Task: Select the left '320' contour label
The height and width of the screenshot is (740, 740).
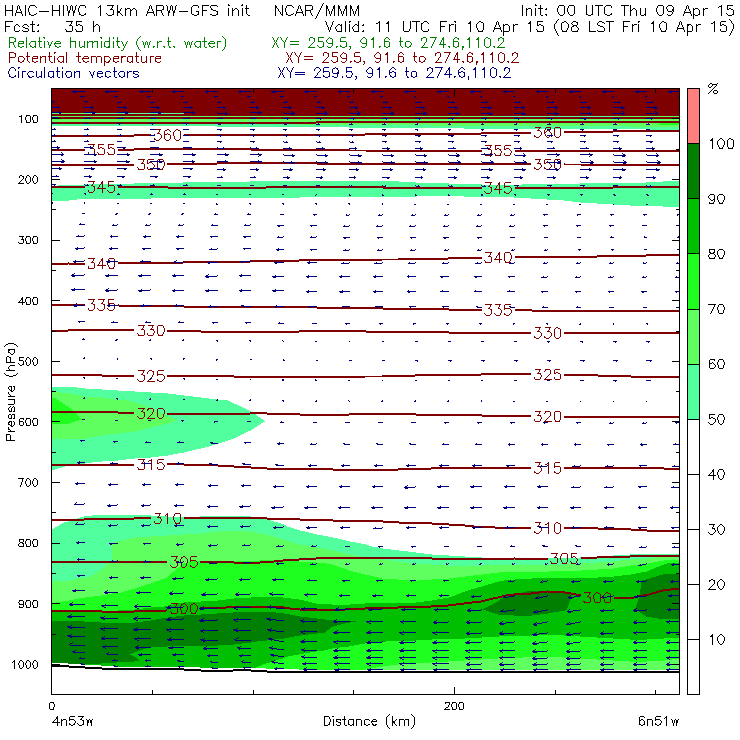Action: (151, 414)
